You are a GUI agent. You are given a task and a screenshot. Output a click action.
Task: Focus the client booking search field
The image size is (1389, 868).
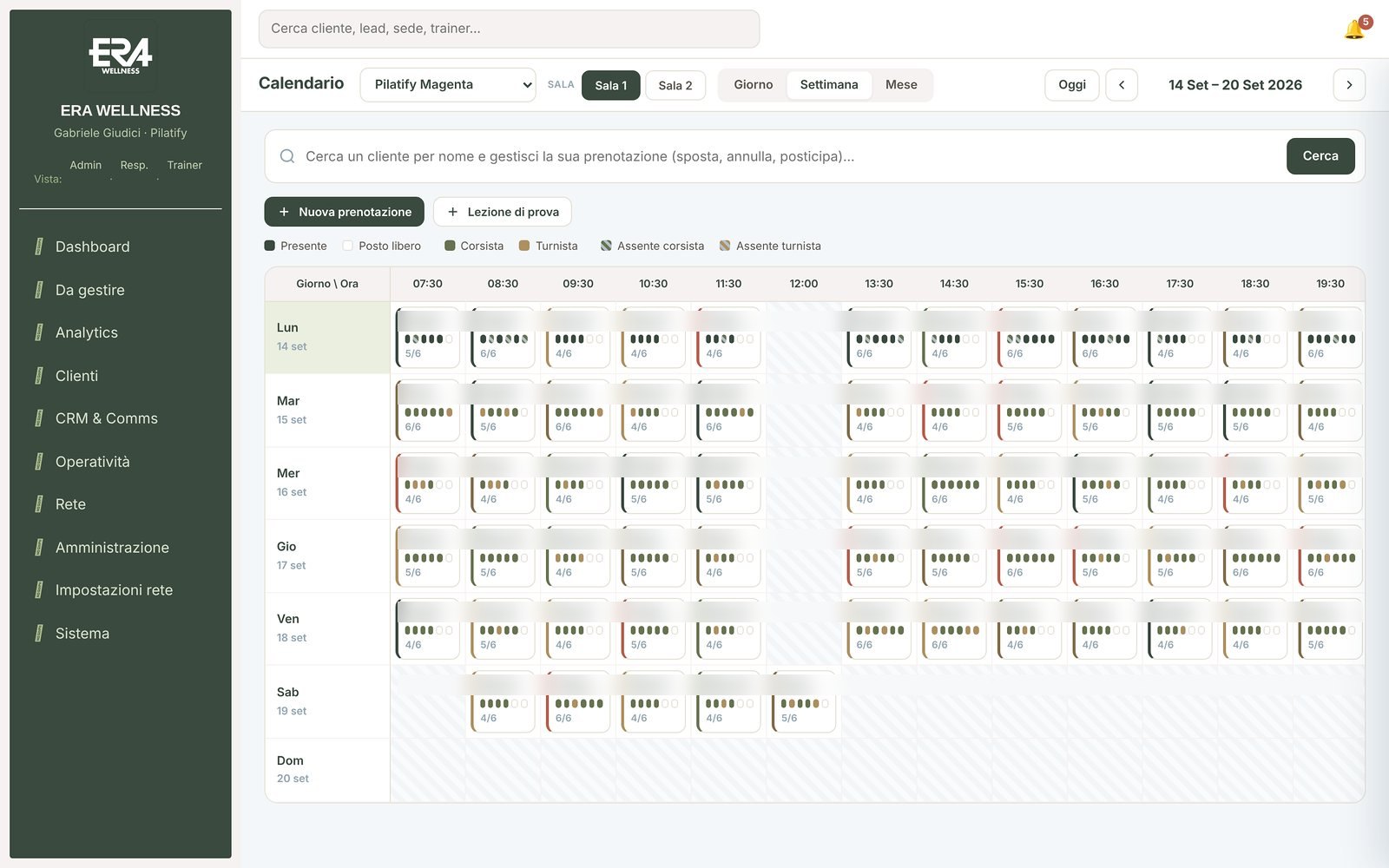(790, 156)
